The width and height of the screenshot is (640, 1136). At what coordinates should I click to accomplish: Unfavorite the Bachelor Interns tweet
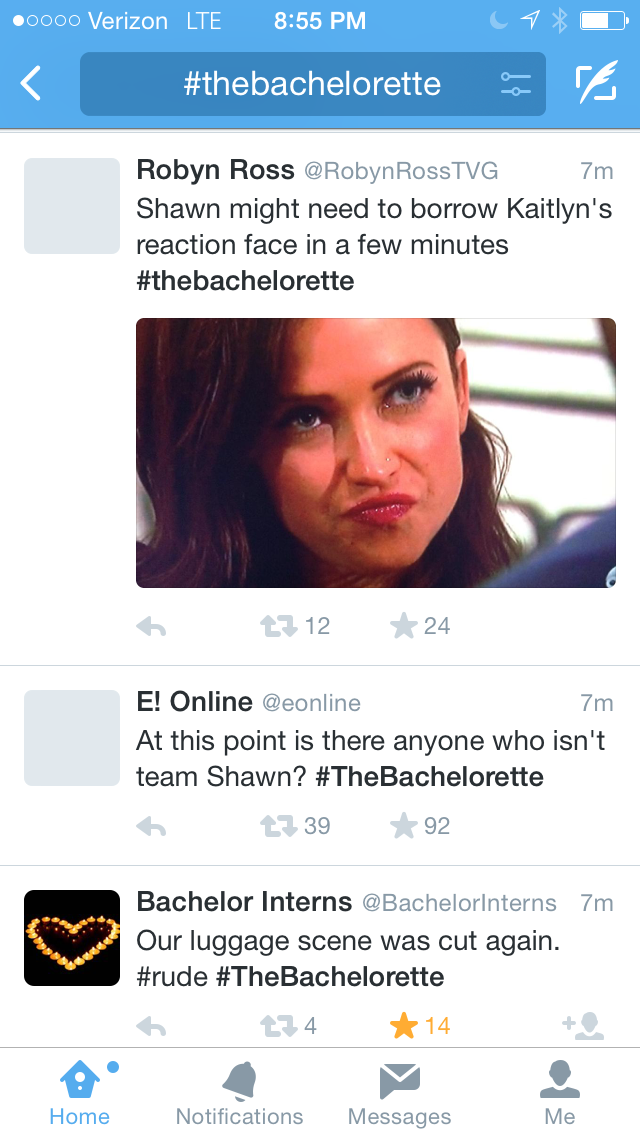pos(403,1026)
